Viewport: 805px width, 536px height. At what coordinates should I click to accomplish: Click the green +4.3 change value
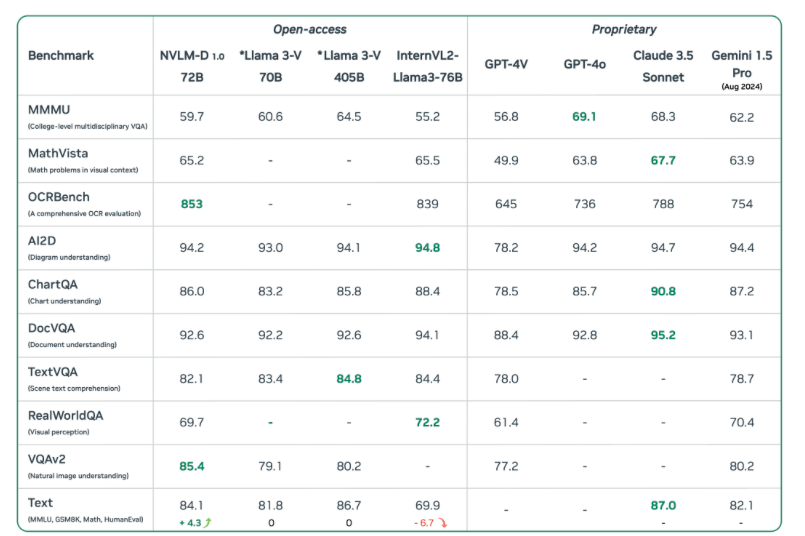[187, 521]
